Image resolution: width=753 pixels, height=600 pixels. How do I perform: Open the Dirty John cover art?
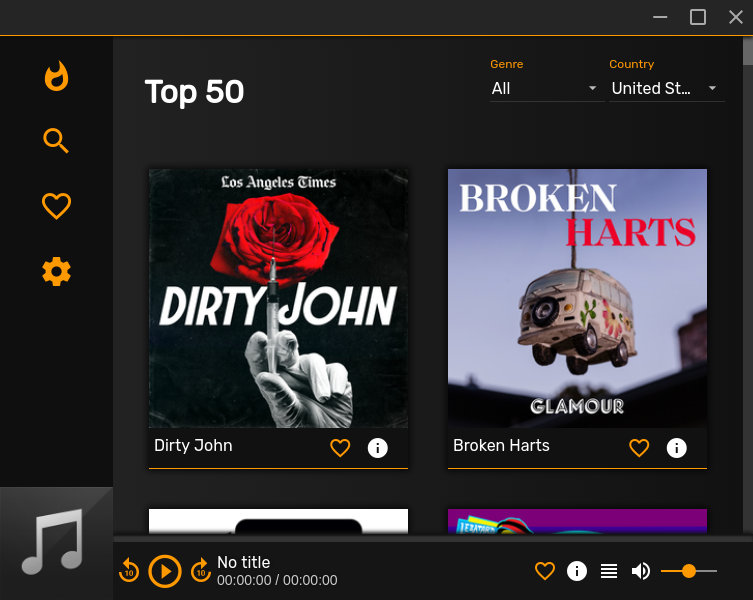click(x=278, y=298)
